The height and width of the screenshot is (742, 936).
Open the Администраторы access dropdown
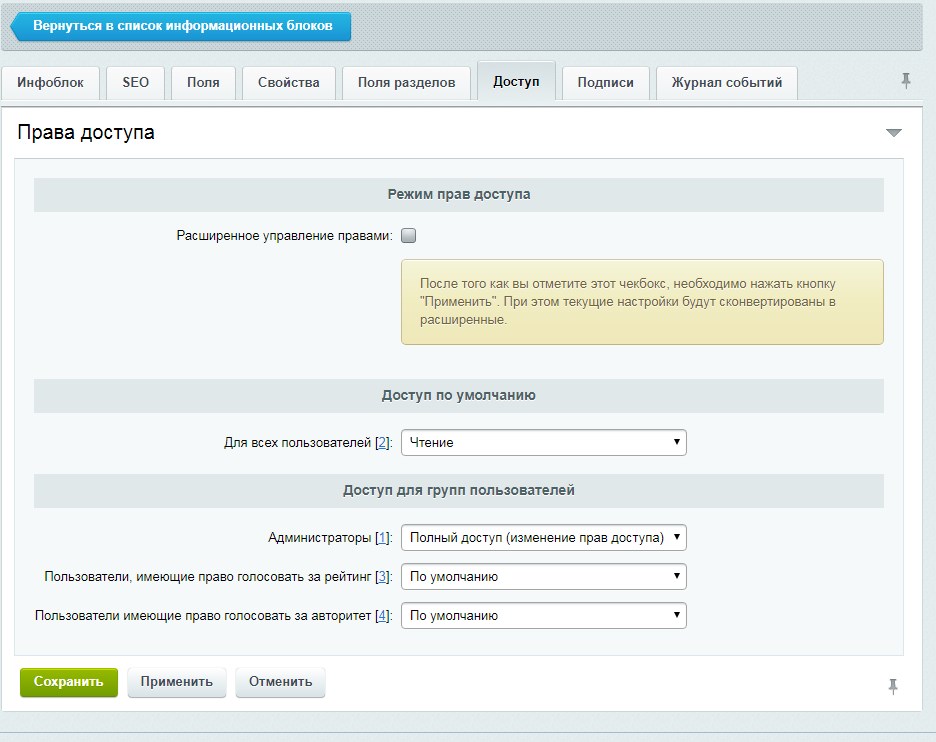543,538
